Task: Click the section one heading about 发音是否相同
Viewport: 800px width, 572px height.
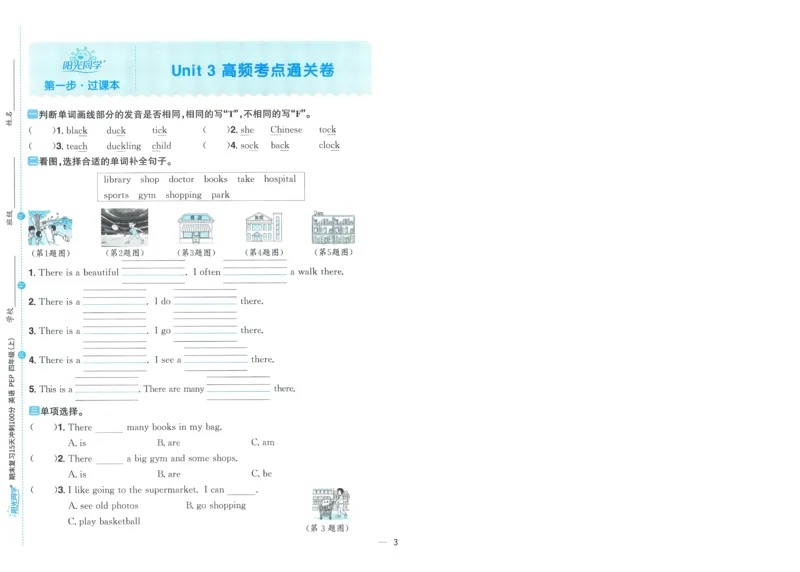Action: click(170, 114)
